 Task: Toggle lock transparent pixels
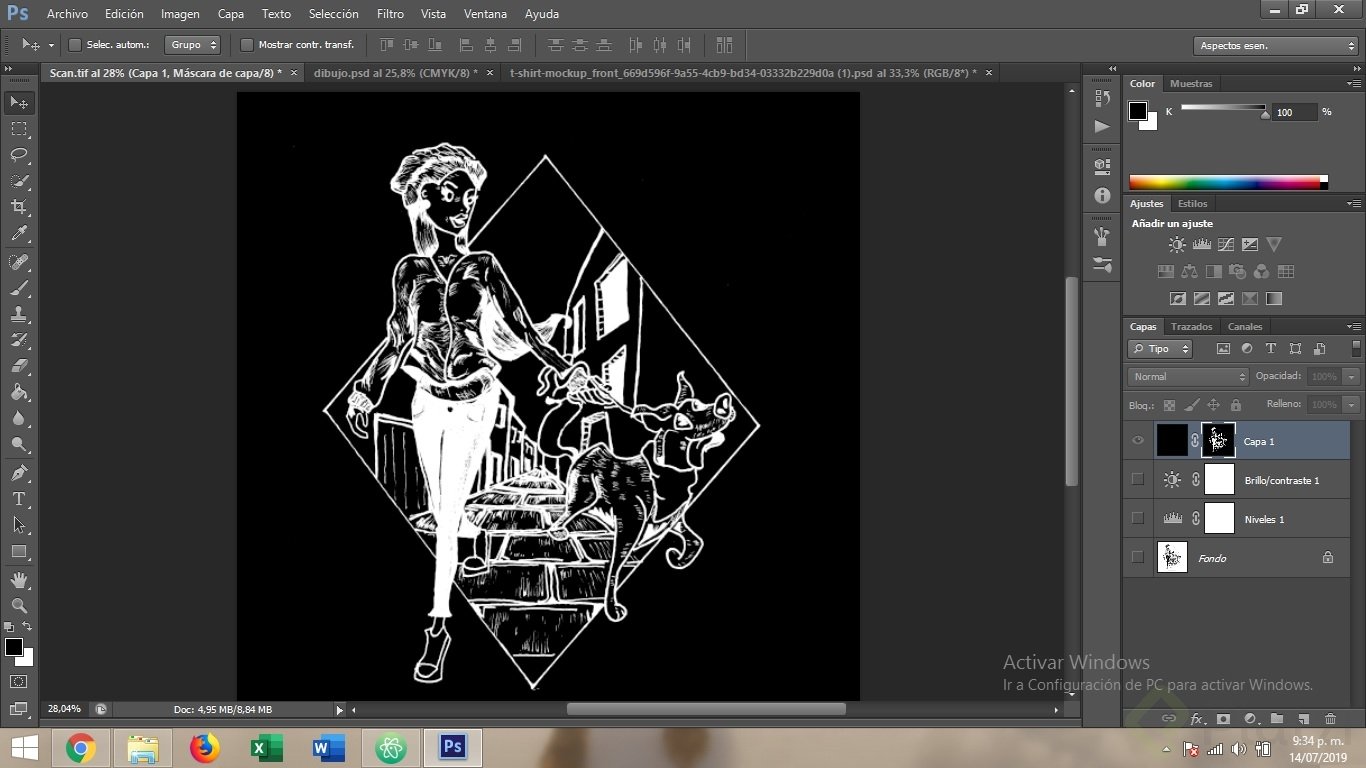coord(1169,405)
